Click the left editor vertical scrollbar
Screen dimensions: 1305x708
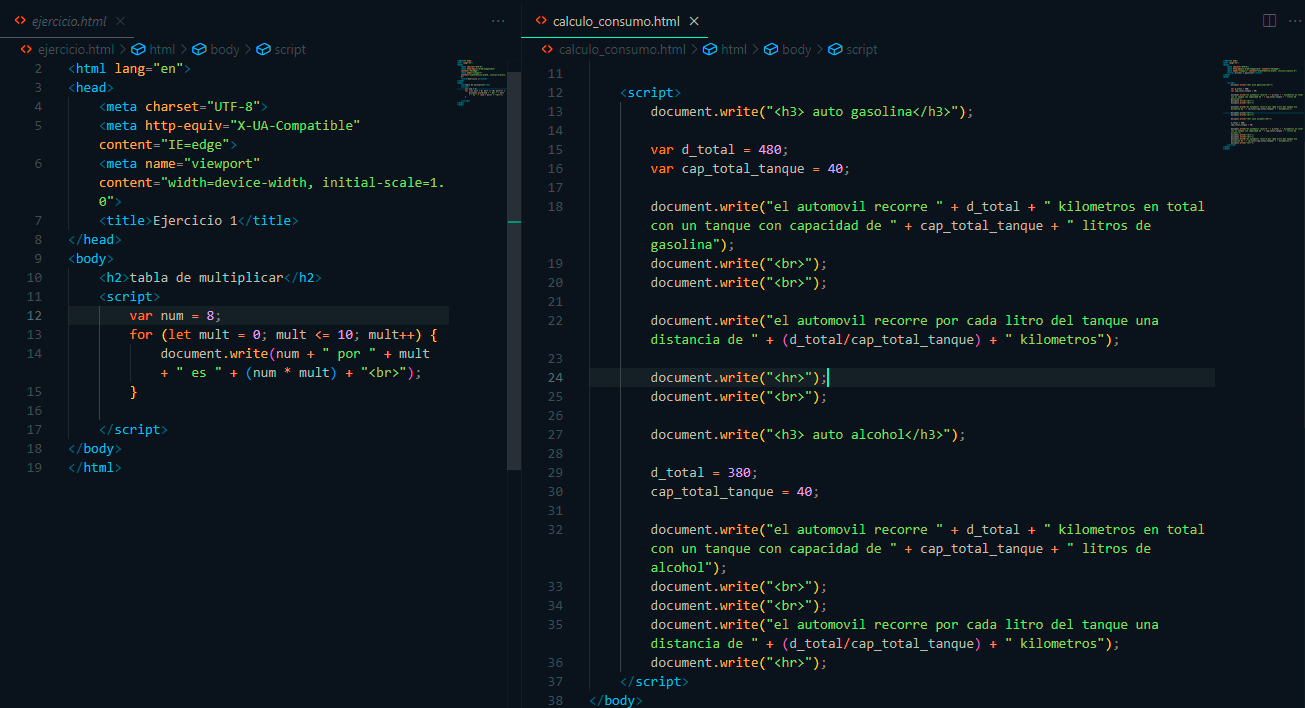point(514,270)
